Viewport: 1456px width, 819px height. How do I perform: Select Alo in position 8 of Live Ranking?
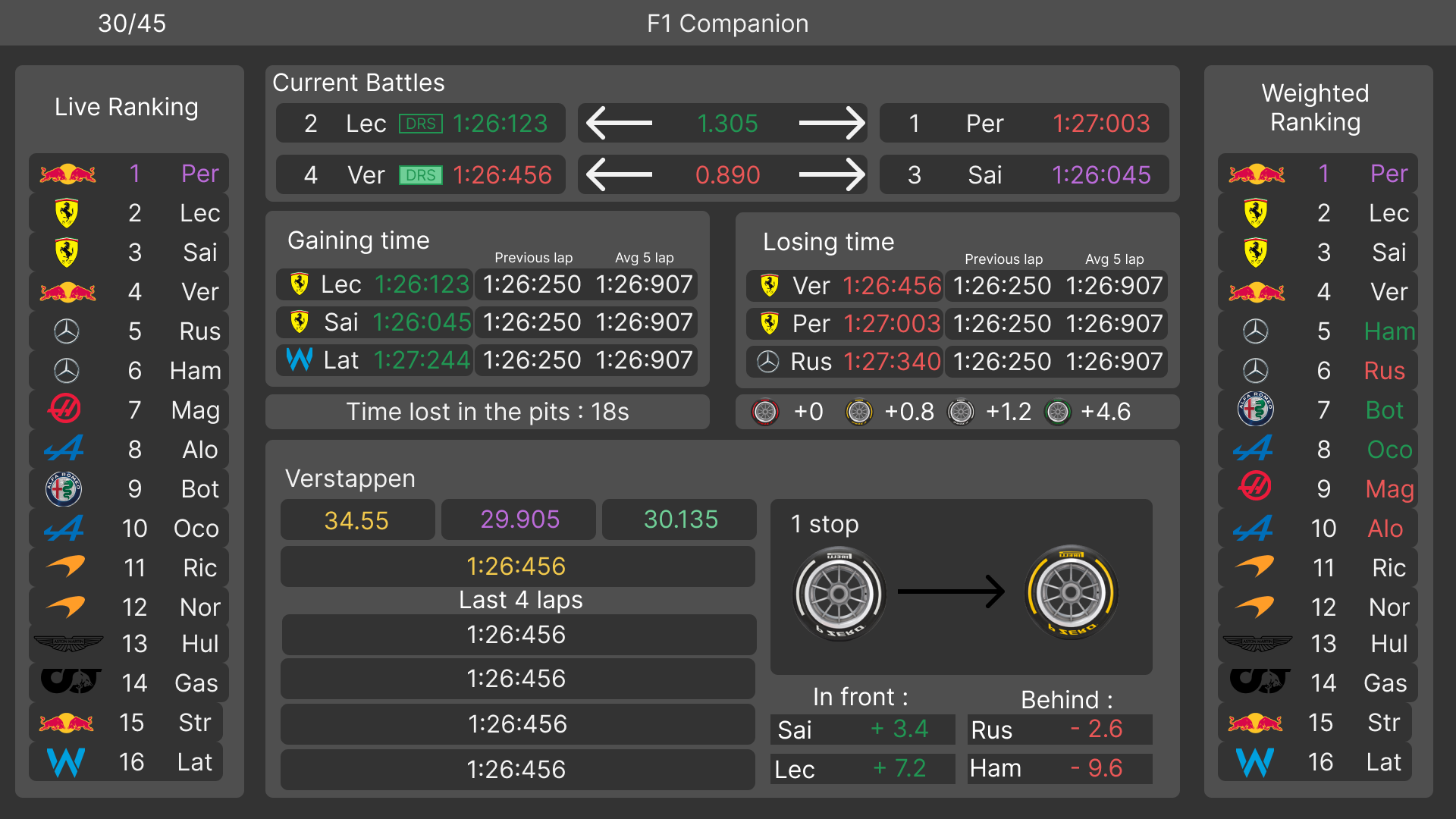coord(199,450)
